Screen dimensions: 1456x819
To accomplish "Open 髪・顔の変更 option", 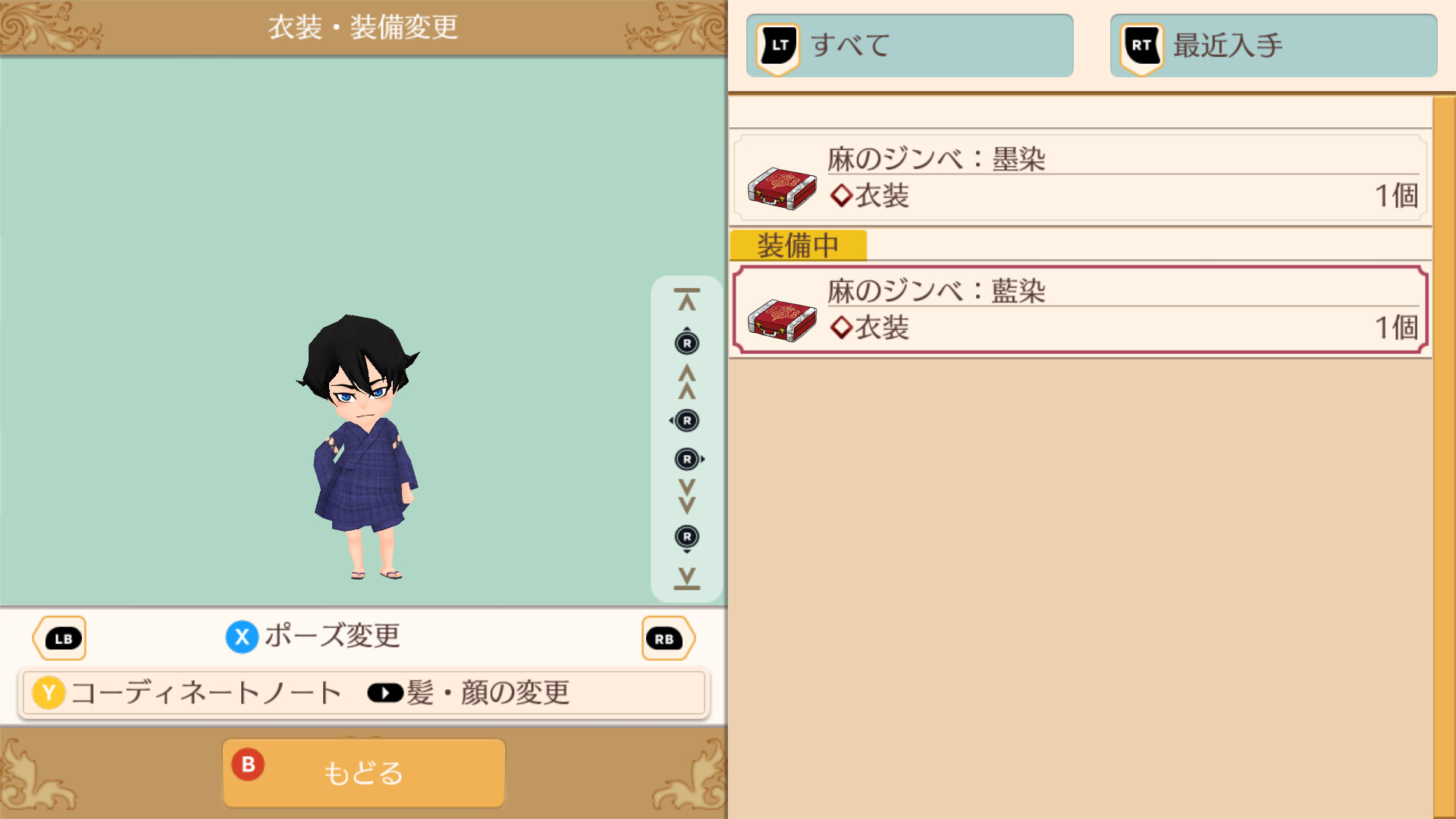I will click(x=469, y=692).
